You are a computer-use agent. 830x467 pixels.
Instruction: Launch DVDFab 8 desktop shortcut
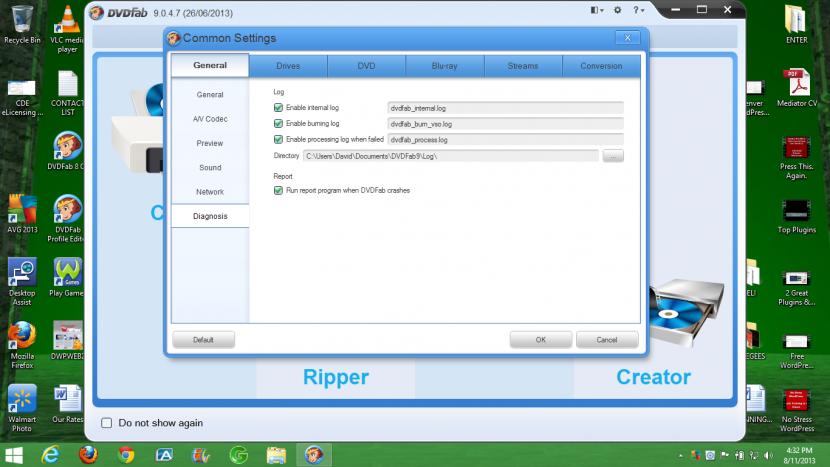(67, 150)
